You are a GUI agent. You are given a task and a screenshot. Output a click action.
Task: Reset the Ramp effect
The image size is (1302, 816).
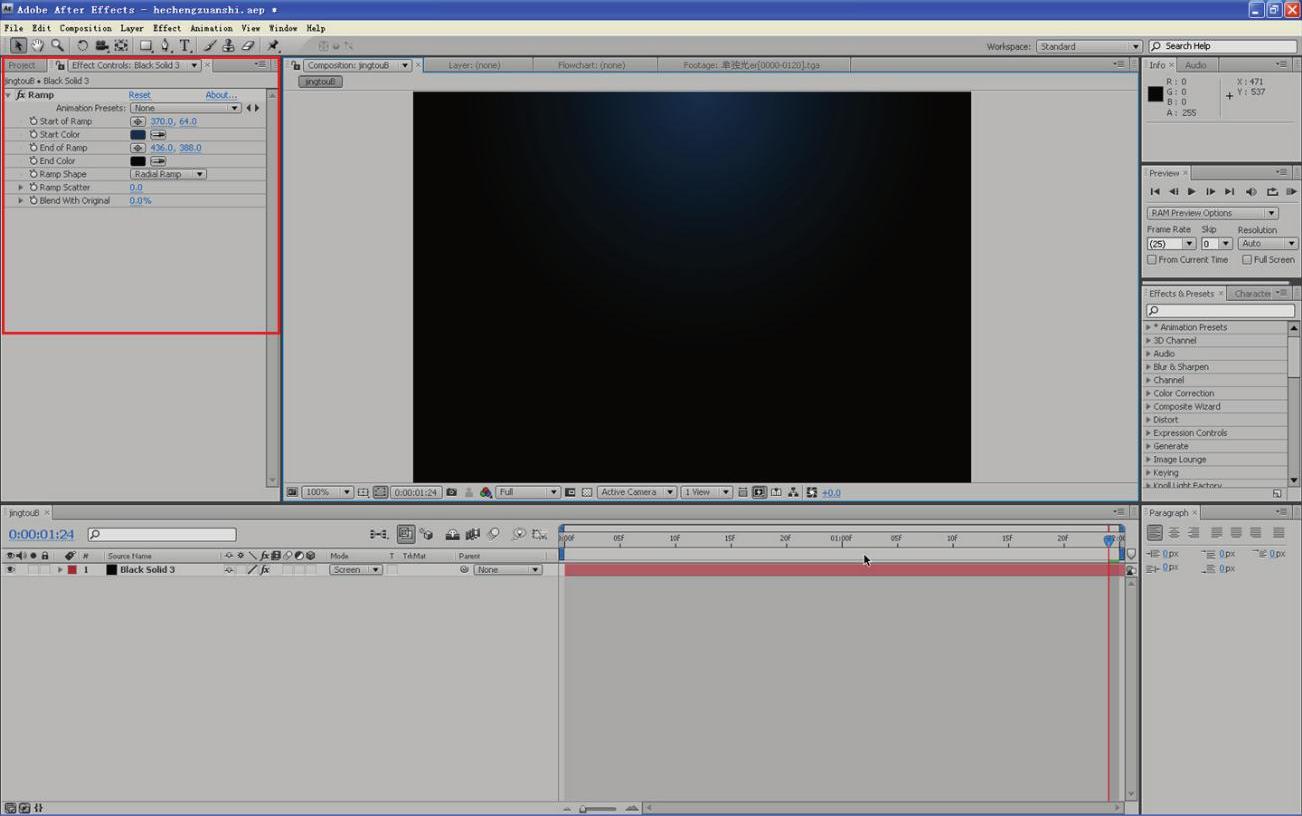139,95
